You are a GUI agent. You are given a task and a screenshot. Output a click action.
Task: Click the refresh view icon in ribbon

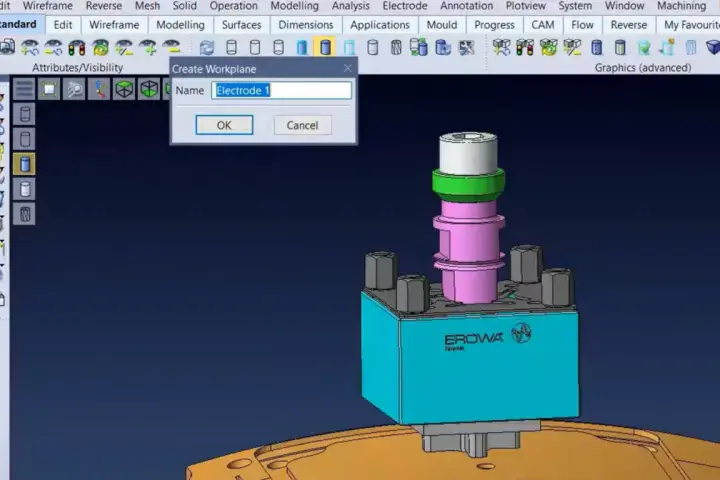[x=207, y=47]
